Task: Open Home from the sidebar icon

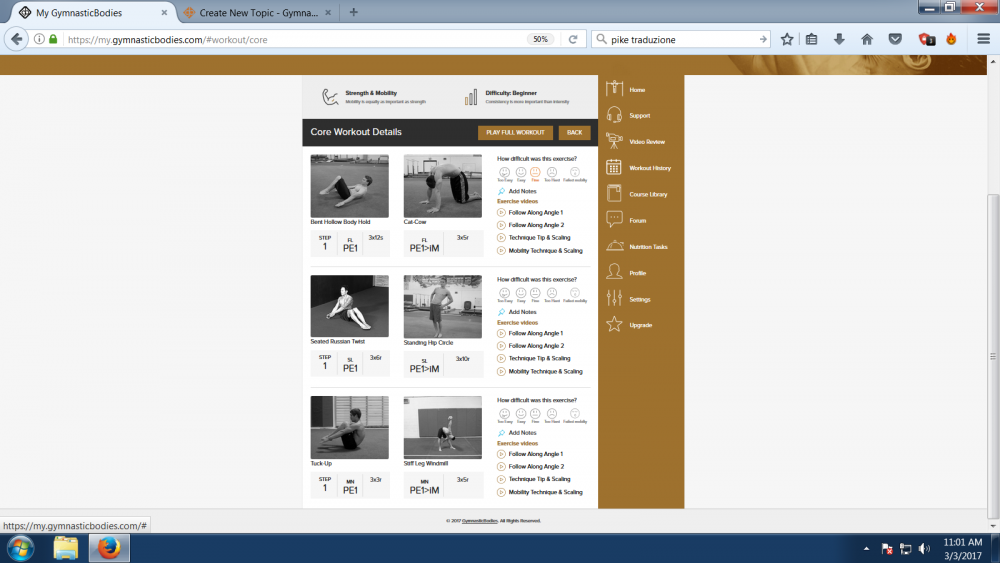Action: 614,89
